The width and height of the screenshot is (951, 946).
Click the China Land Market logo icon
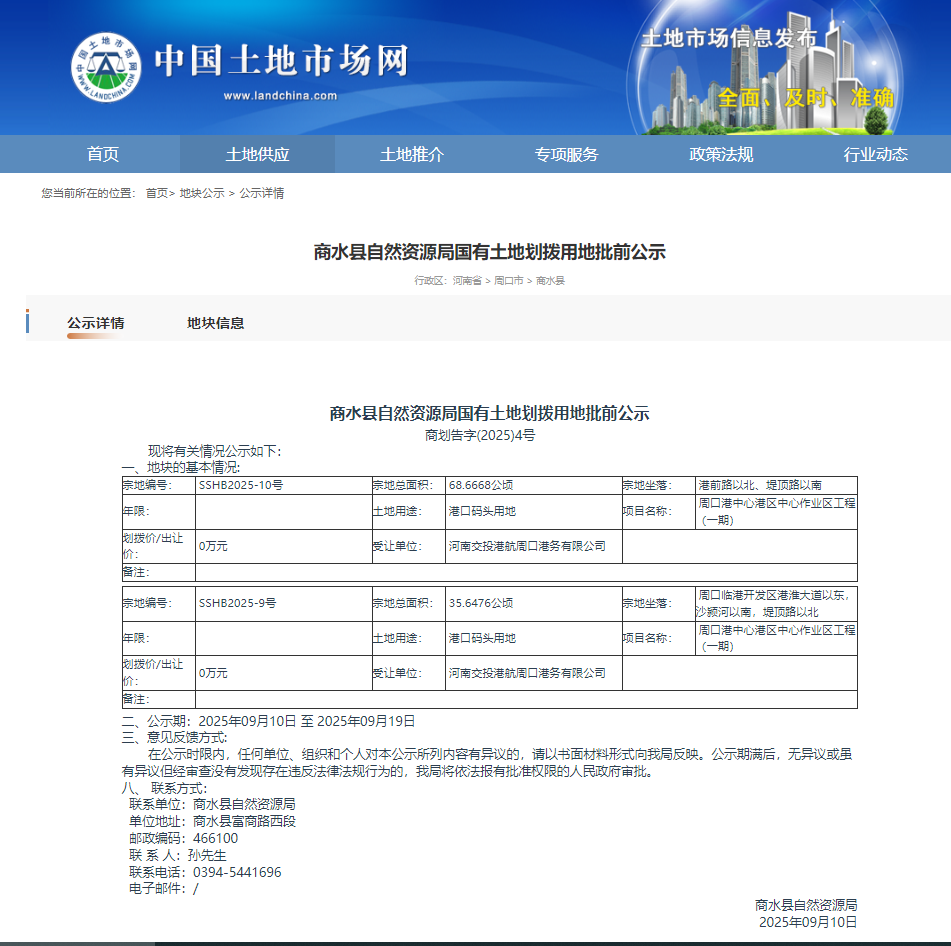105,67
